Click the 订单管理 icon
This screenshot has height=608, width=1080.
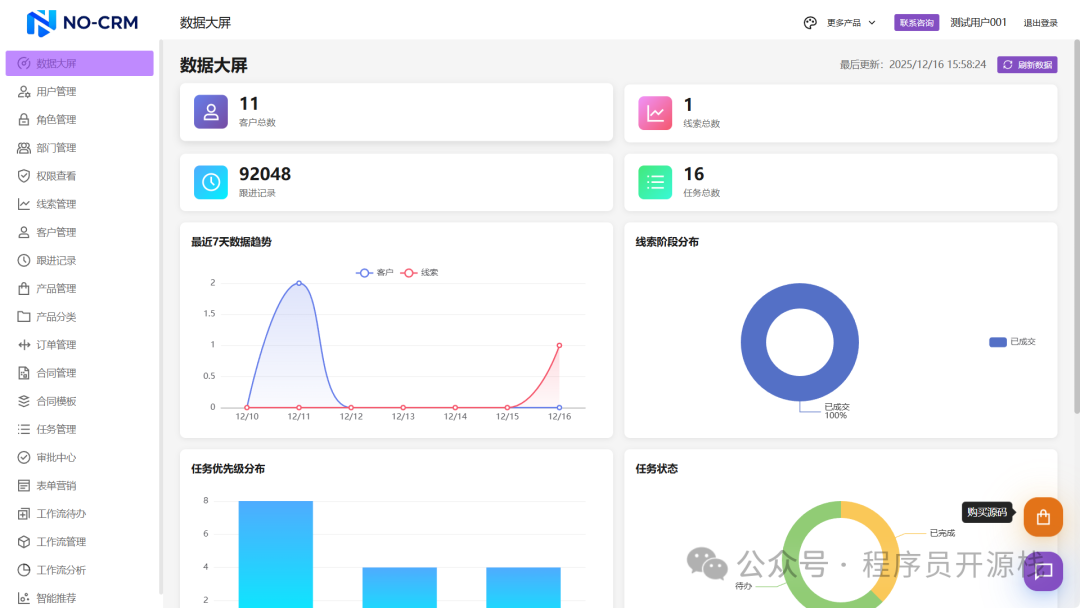(x=23, y=345)
